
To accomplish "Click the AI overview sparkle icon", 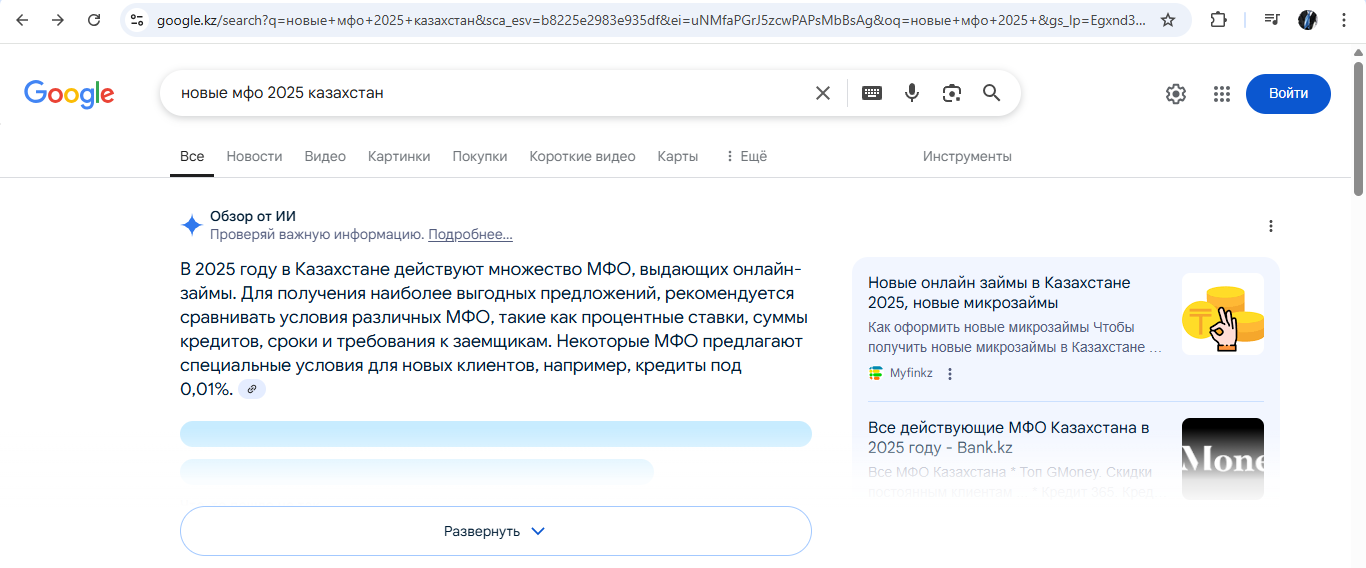I will (x=191, y=225).
